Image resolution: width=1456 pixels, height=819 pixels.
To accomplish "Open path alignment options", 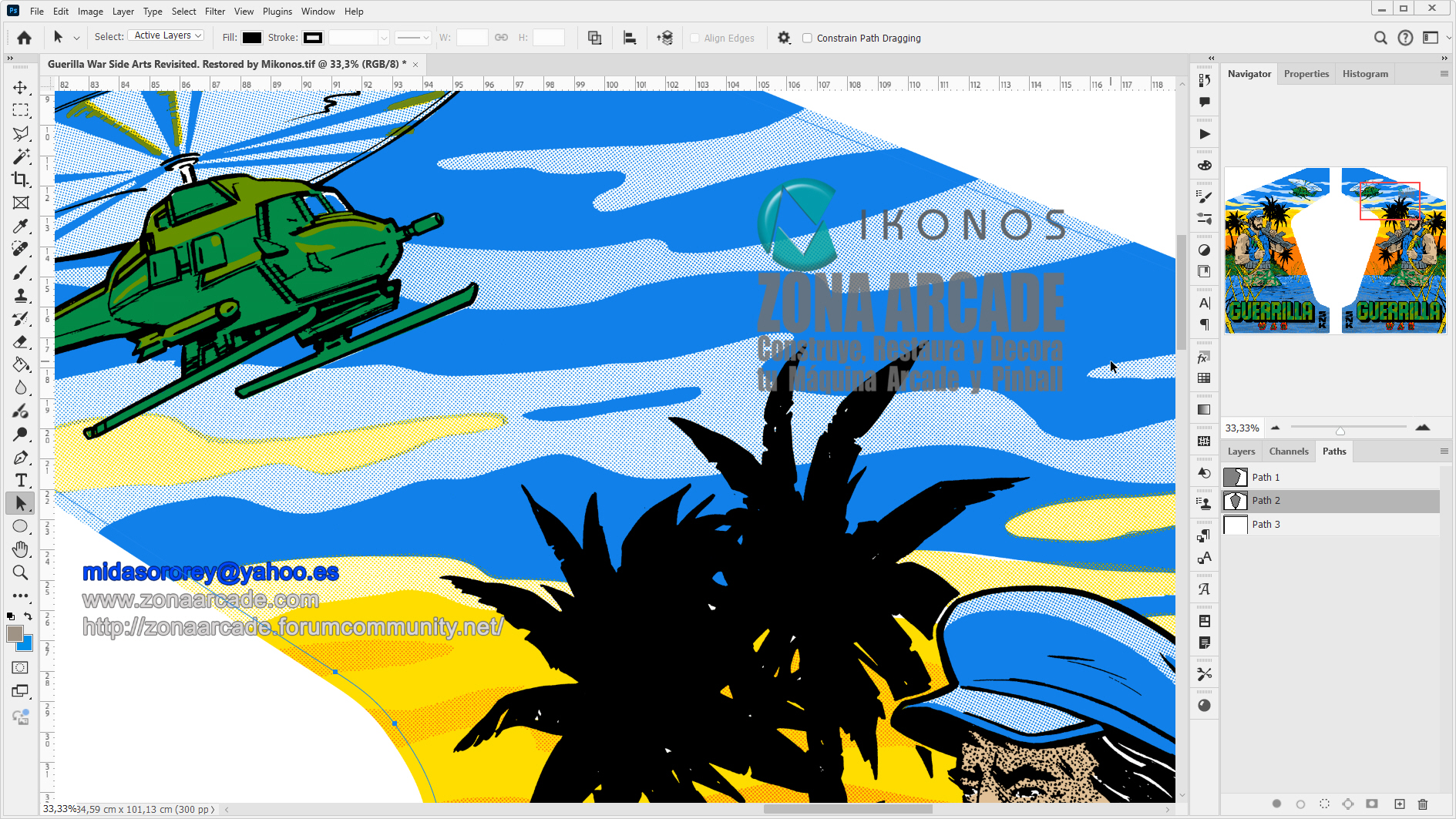I will pyautogui.click(x=630, y=38).
